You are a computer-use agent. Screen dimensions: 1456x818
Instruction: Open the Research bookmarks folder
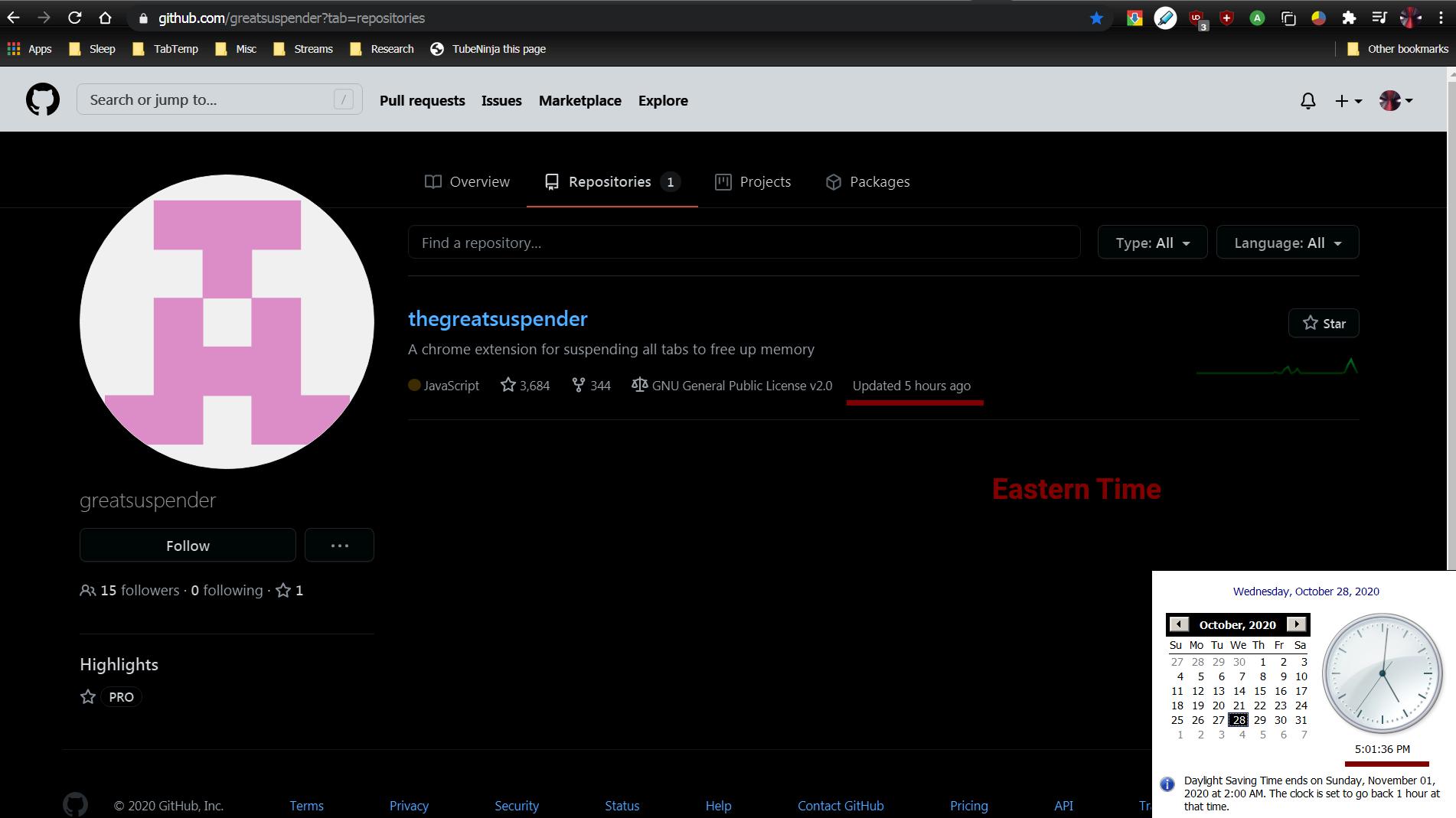(381, 49)
